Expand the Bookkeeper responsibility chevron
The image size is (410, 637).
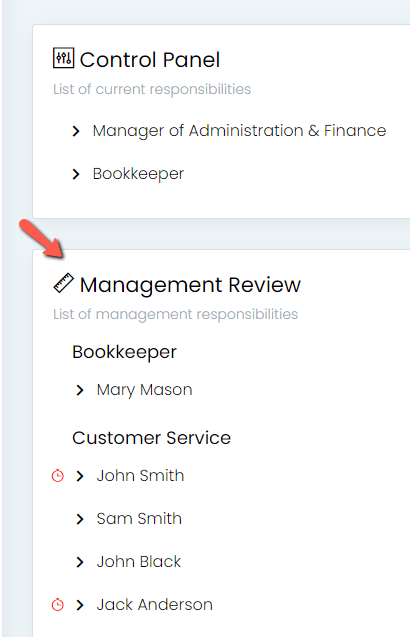pyautogui.click(x=76, y=174)
